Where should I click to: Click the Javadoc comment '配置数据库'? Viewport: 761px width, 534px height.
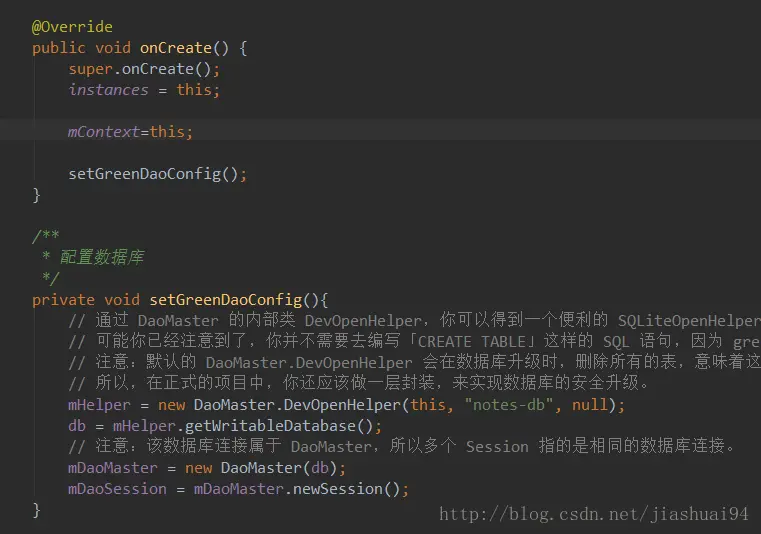click(x=101, y=257)
